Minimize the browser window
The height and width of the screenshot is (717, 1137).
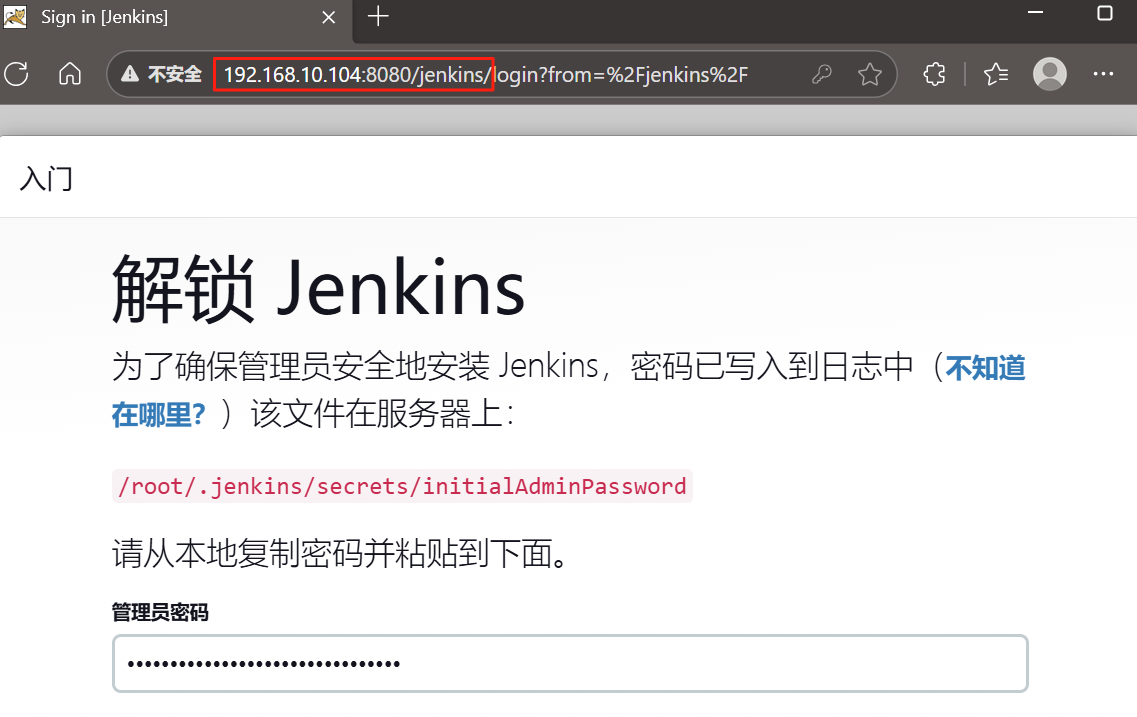coord(1035,13)
